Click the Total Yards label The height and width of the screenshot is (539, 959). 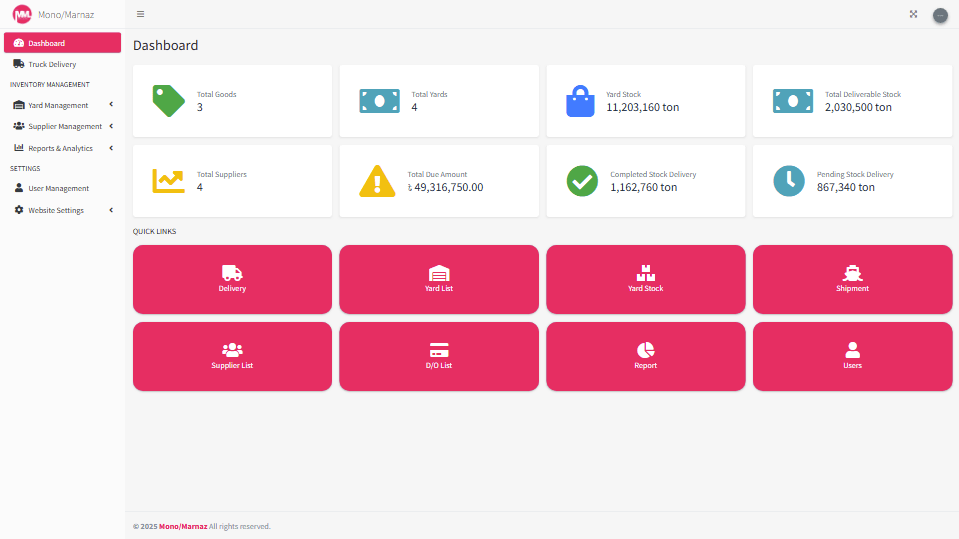[x=429, y=94]
